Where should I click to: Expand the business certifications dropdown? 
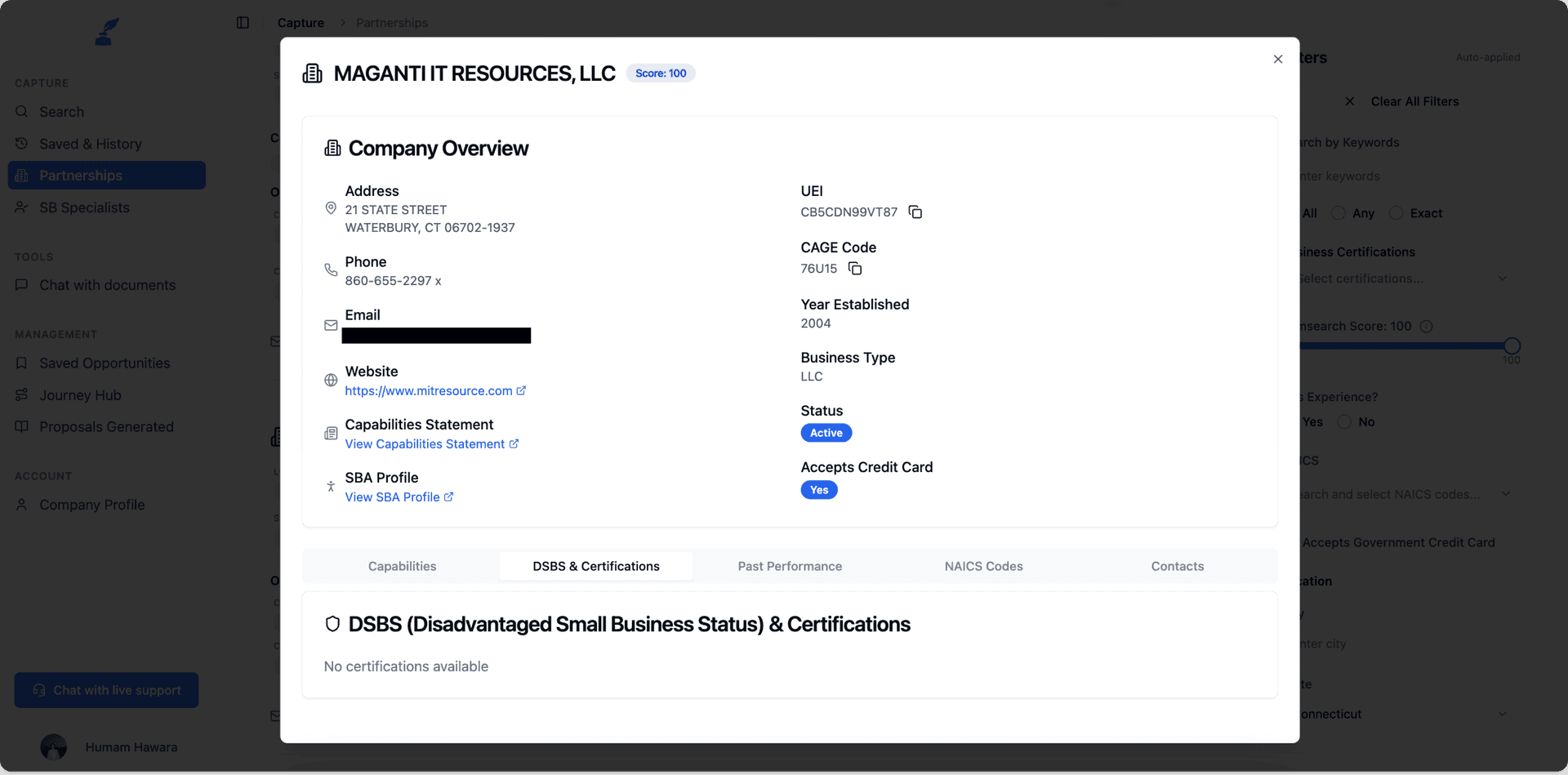[x=1502, y=278]
